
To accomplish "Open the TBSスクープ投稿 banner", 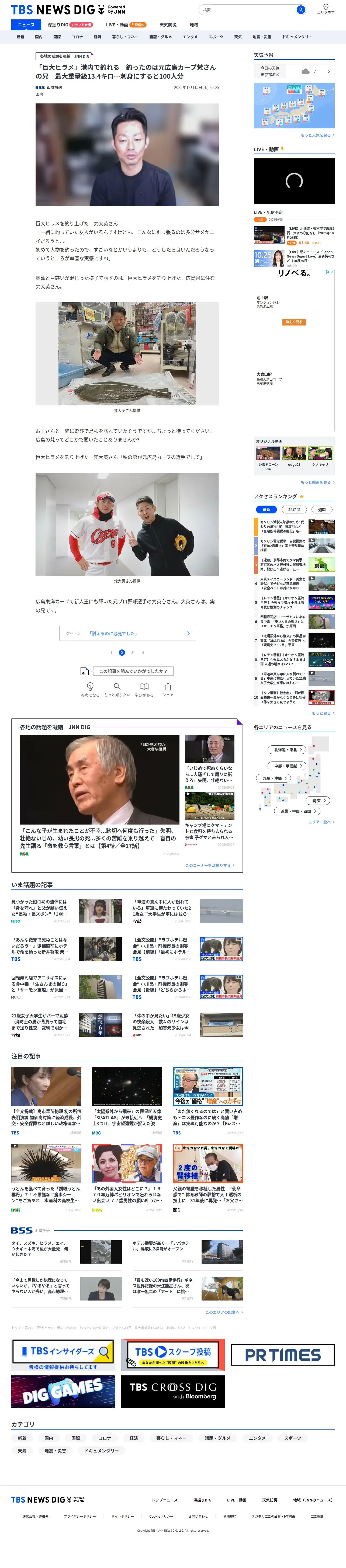I will [x=173, y=1354].
